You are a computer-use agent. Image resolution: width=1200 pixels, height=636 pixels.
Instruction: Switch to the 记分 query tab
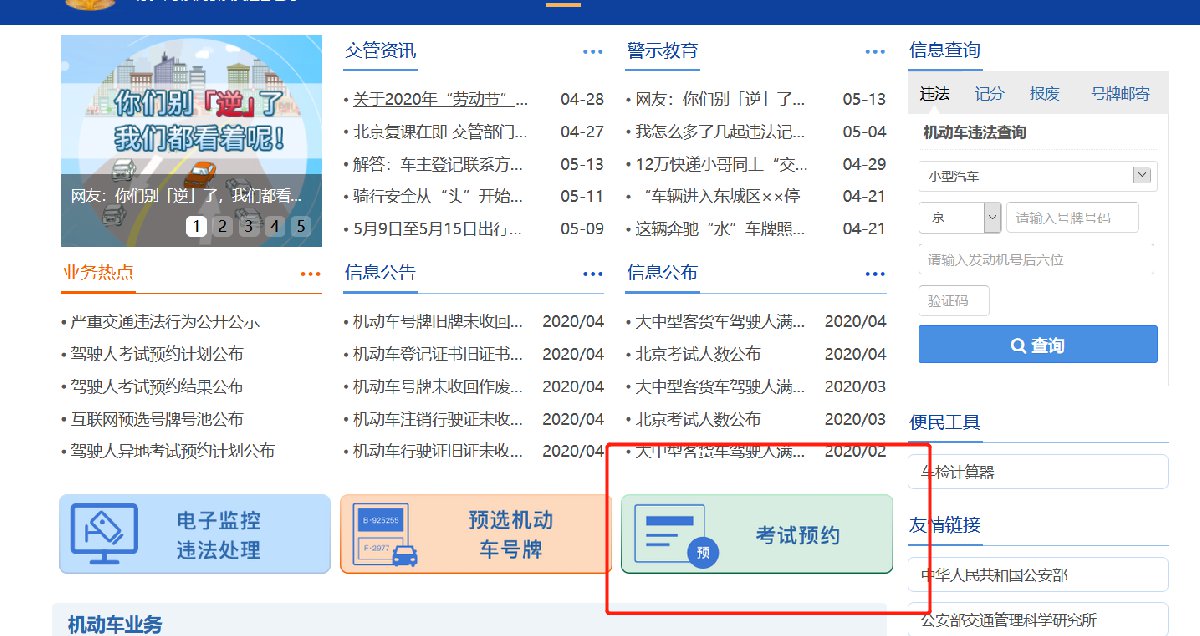pyautogui.click(x=989, y=94)
